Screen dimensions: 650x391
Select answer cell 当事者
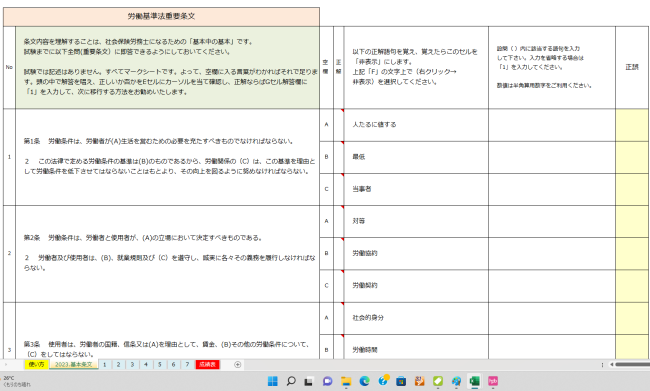416,189
